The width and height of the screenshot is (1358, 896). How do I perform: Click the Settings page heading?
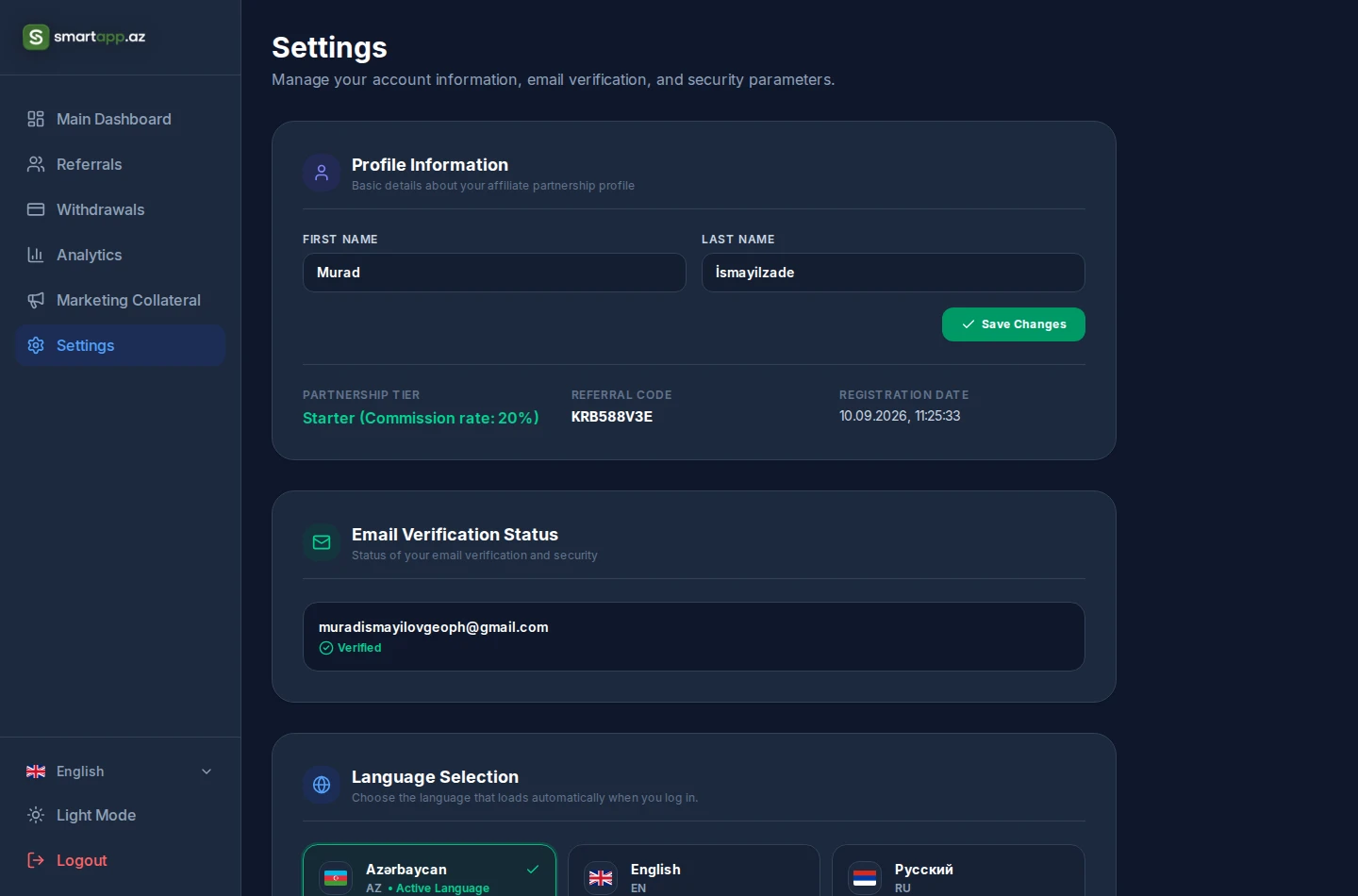coord(329,47)
